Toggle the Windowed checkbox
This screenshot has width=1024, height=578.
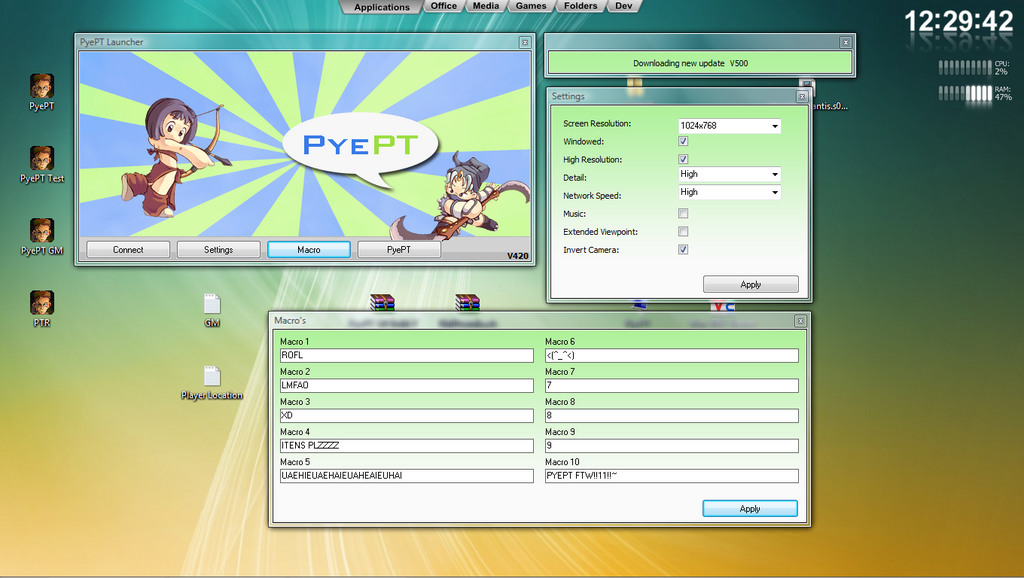(x=683, y=142)
